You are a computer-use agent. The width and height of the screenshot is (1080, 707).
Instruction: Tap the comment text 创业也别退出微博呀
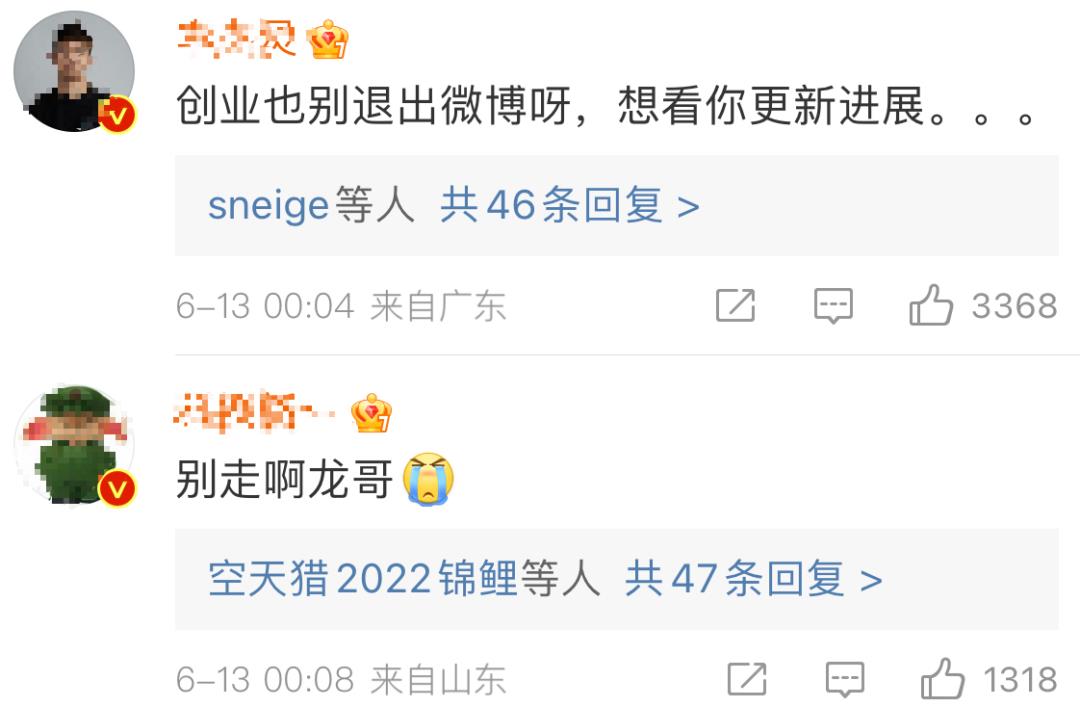click(x=373, y=106)
